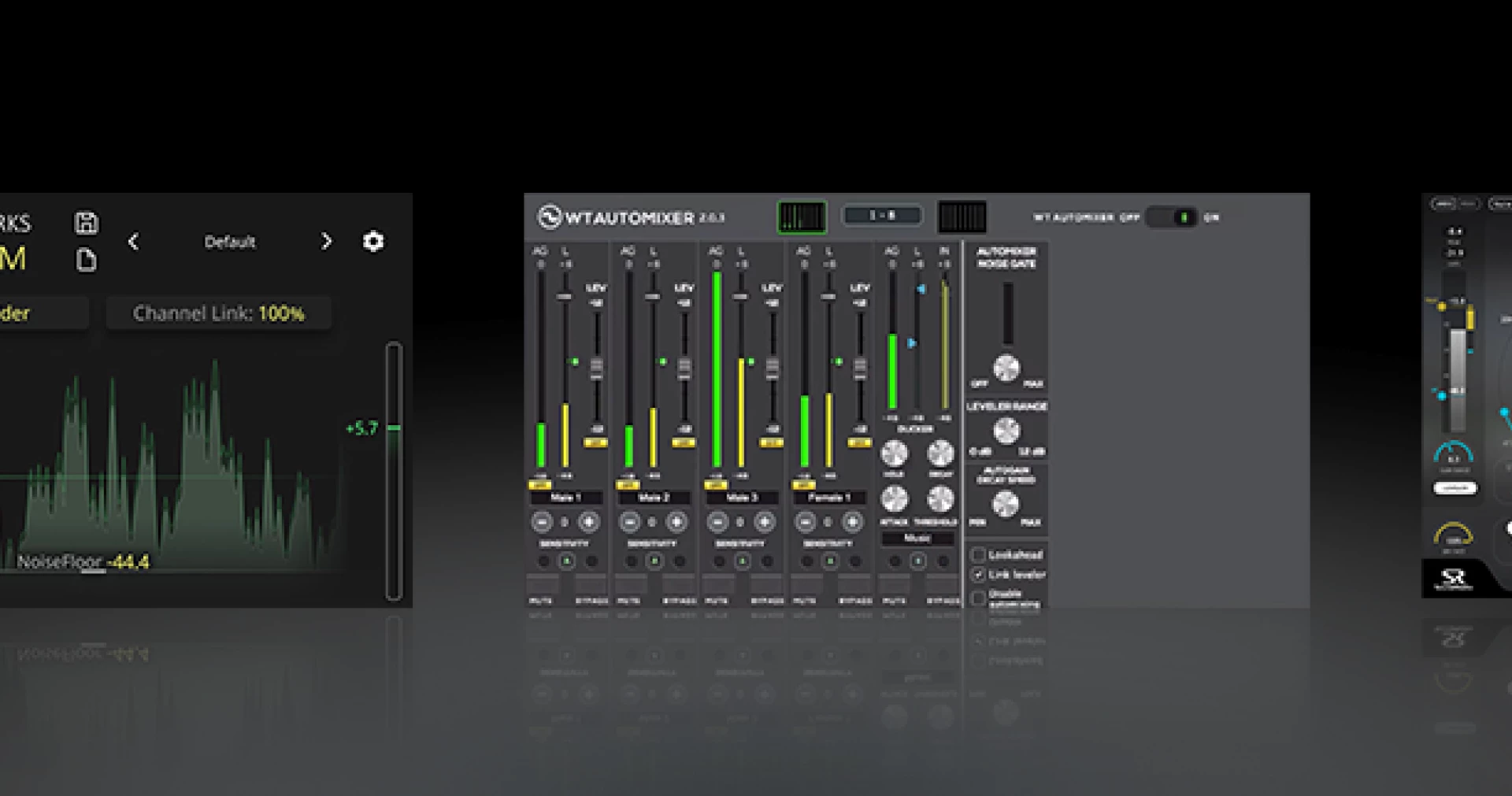
Task: Click the save preset floppy disk icon
Action: click(x=87, y=223)
